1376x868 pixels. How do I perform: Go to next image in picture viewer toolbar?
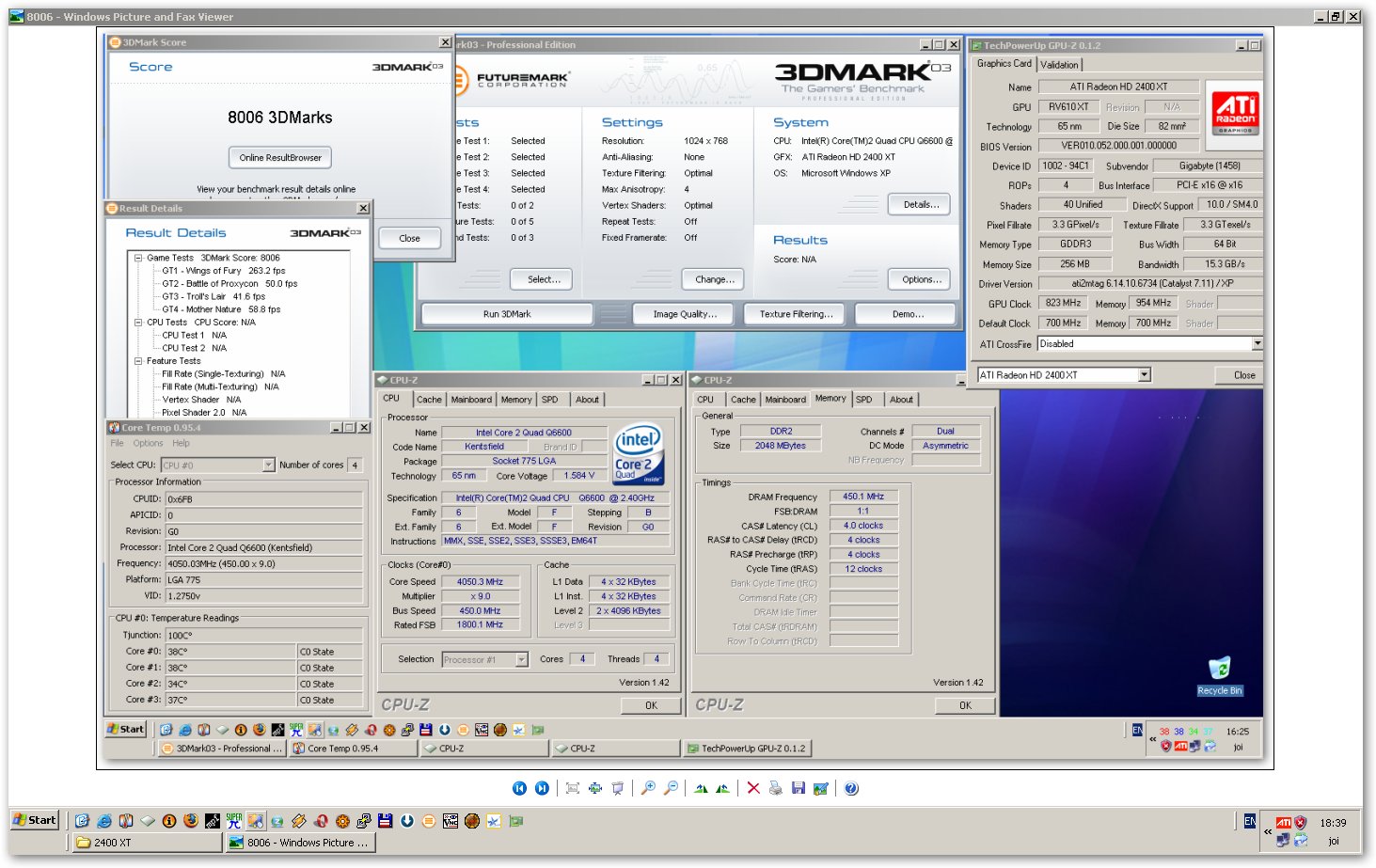[x=542, y=788]
